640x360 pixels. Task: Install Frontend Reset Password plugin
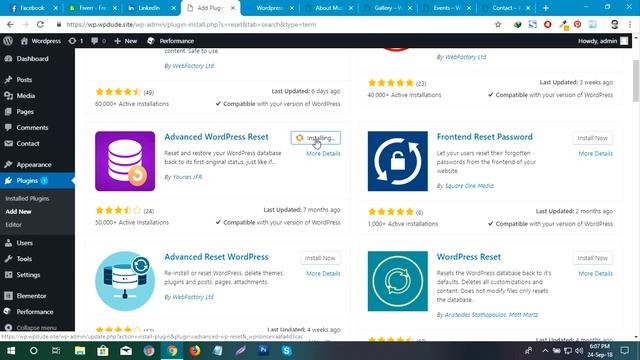tap(593, 138)
